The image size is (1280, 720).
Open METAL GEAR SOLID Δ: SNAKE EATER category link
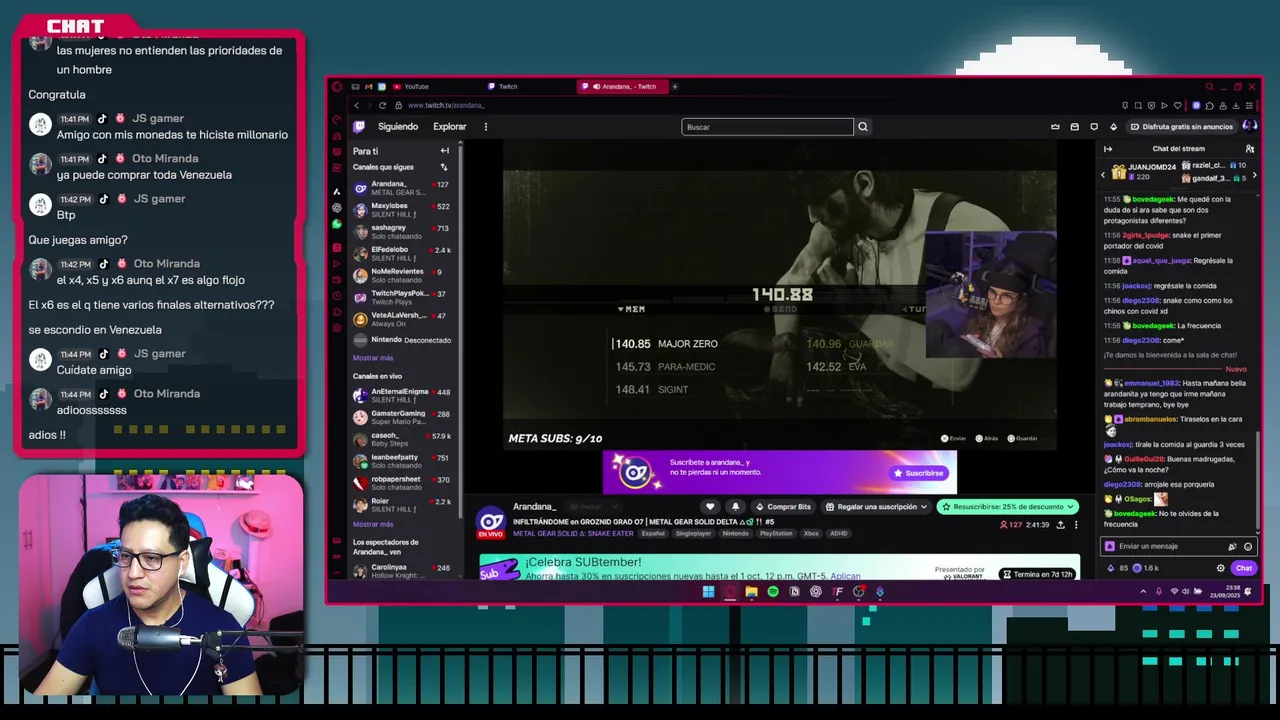(x=573, y=534)
